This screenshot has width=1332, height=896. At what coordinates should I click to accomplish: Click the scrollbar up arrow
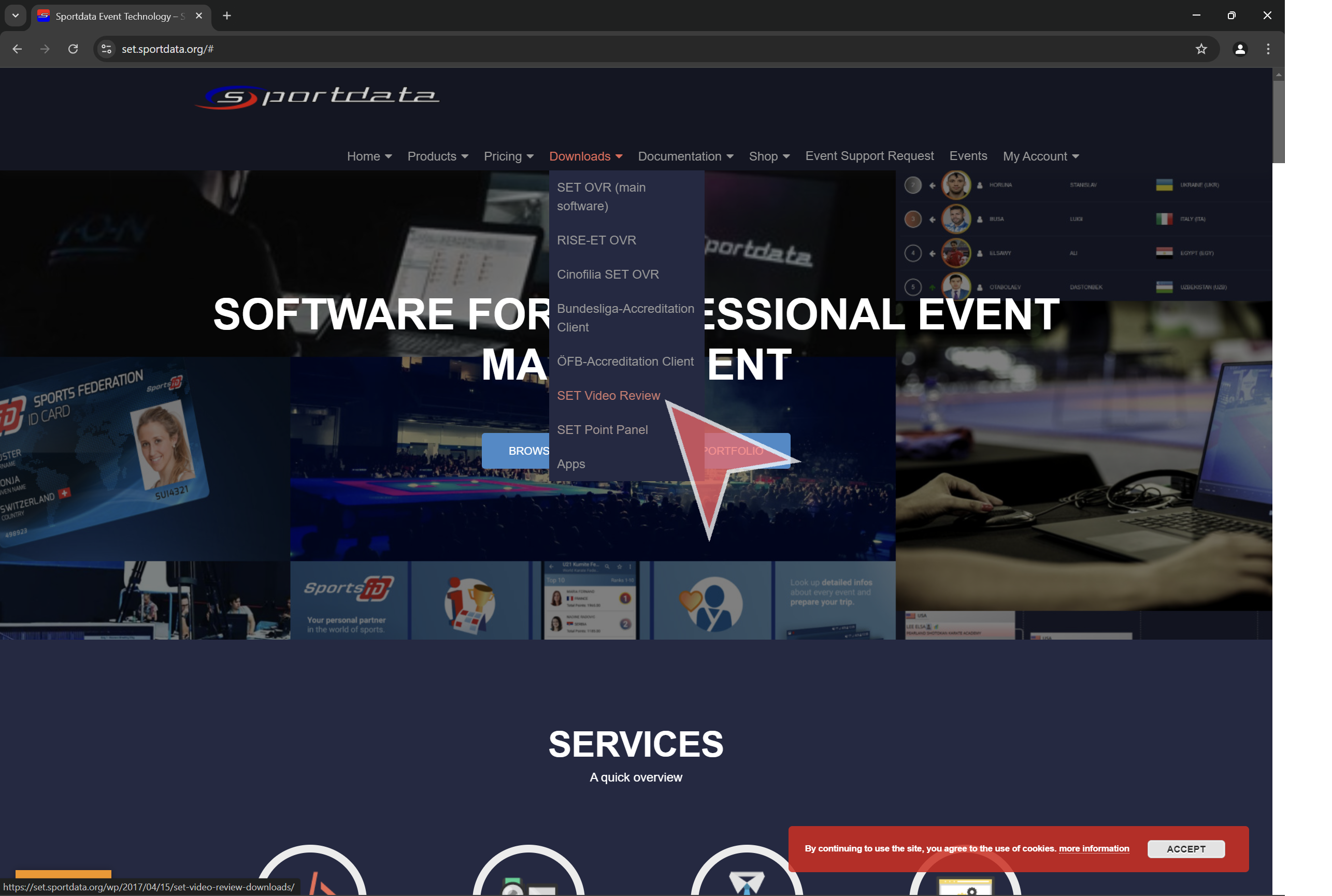tap(1278, 74)
